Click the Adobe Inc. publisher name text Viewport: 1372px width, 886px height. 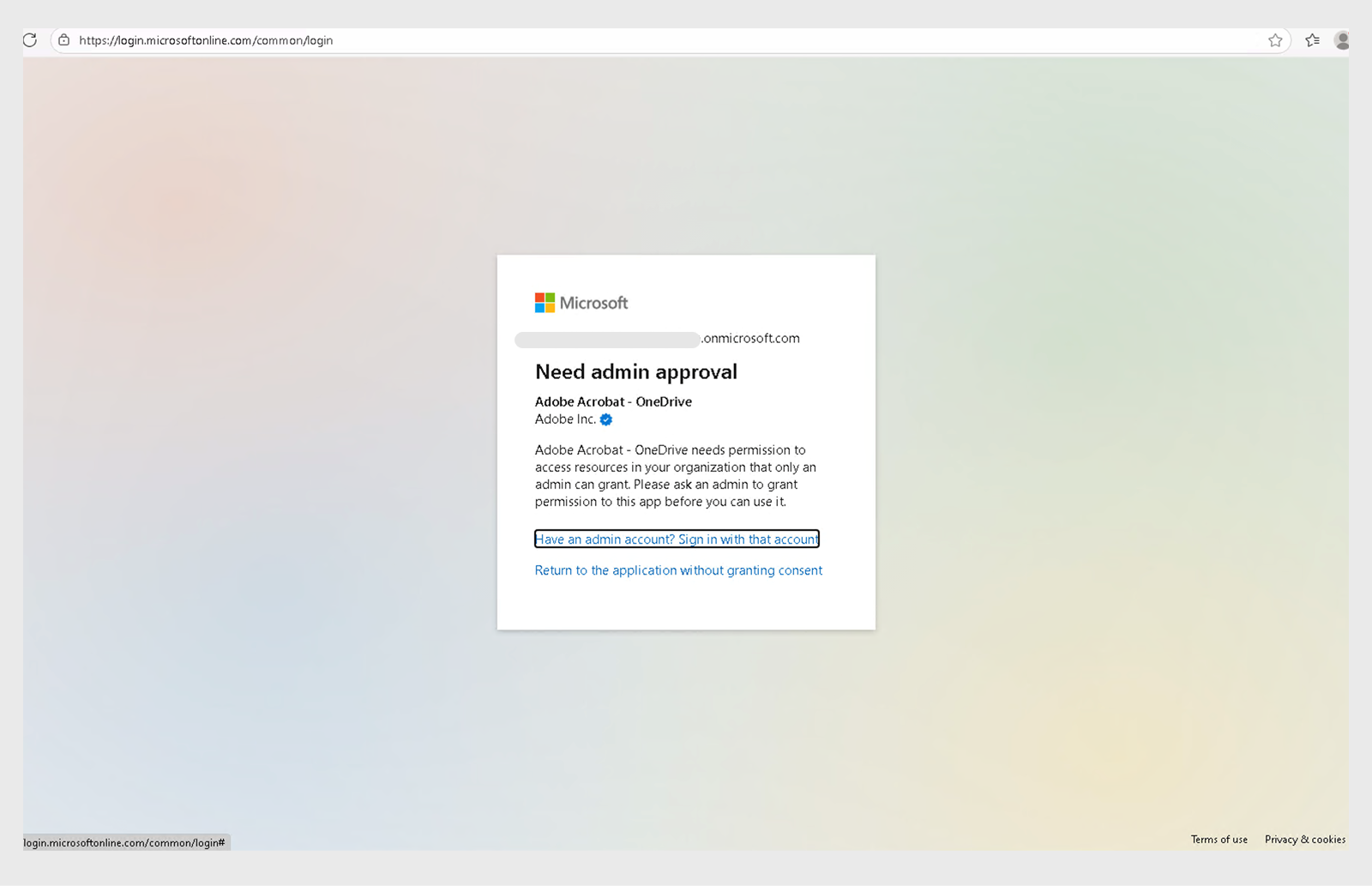566,419
